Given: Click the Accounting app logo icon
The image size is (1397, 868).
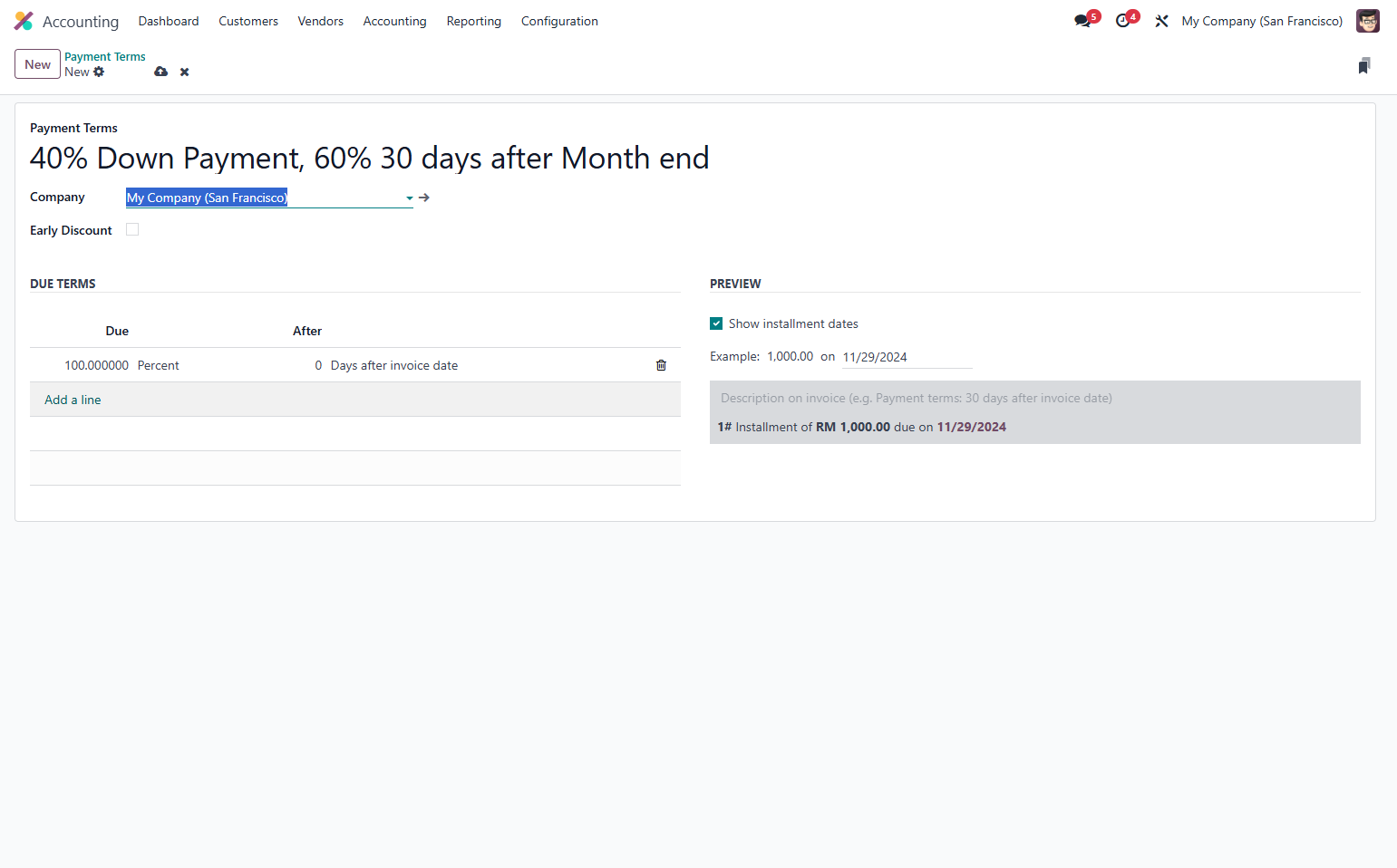Looking at the screenshot, I should coord(24,21).
